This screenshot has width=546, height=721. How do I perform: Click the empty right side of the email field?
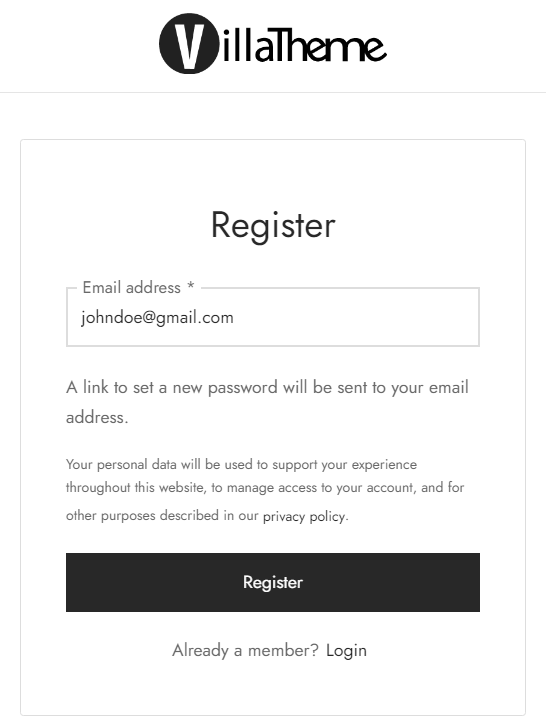pos(368,318)
